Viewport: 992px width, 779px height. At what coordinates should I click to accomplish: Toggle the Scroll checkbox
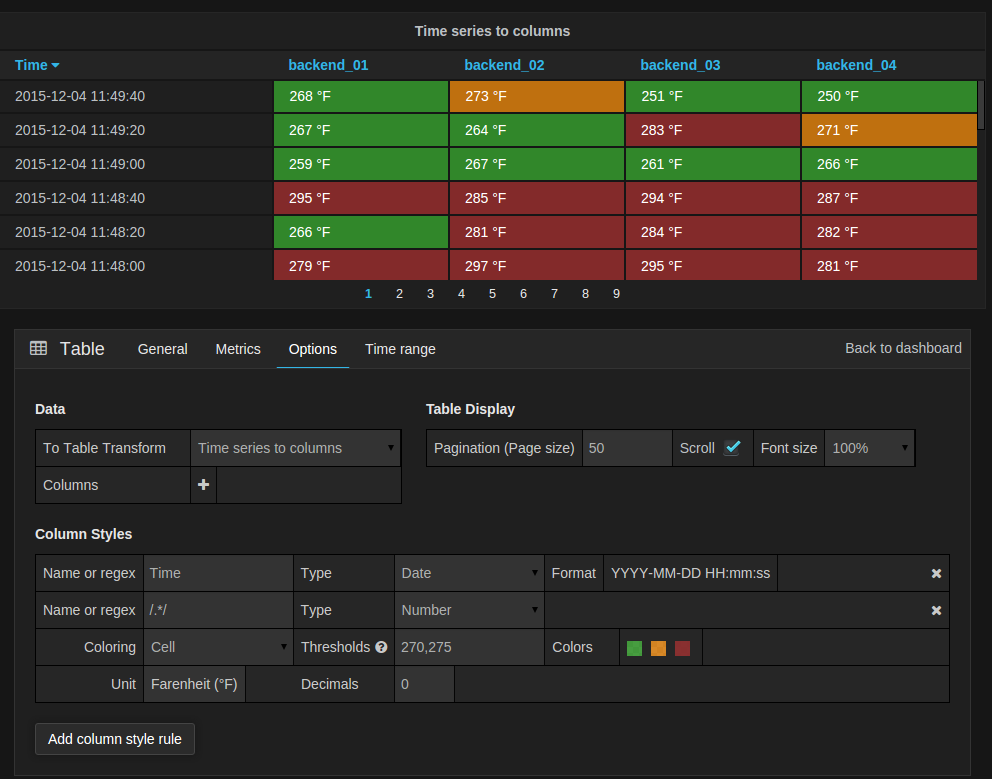click(x=733, y=447)
